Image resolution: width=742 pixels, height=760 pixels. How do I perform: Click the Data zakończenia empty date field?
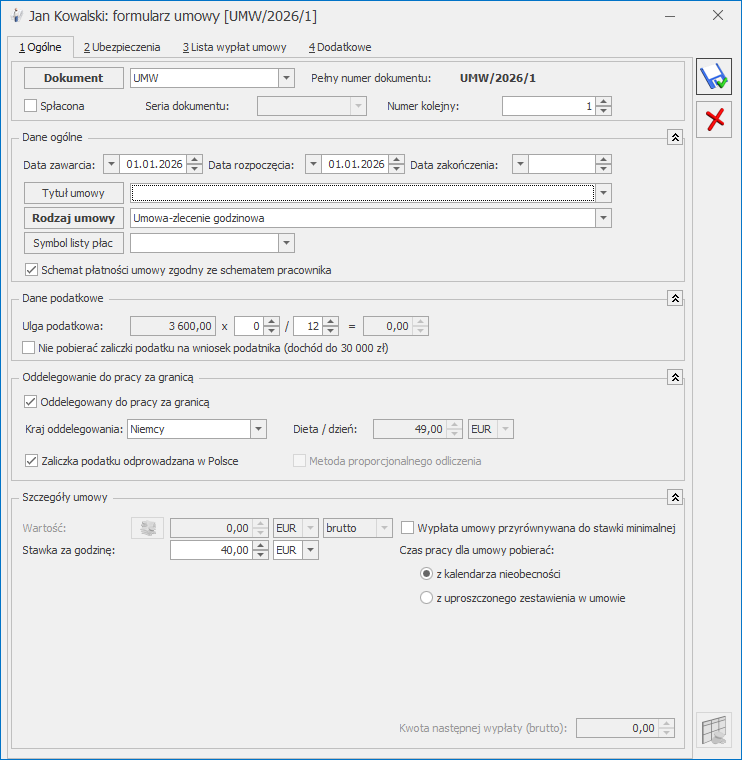point(562,164)
